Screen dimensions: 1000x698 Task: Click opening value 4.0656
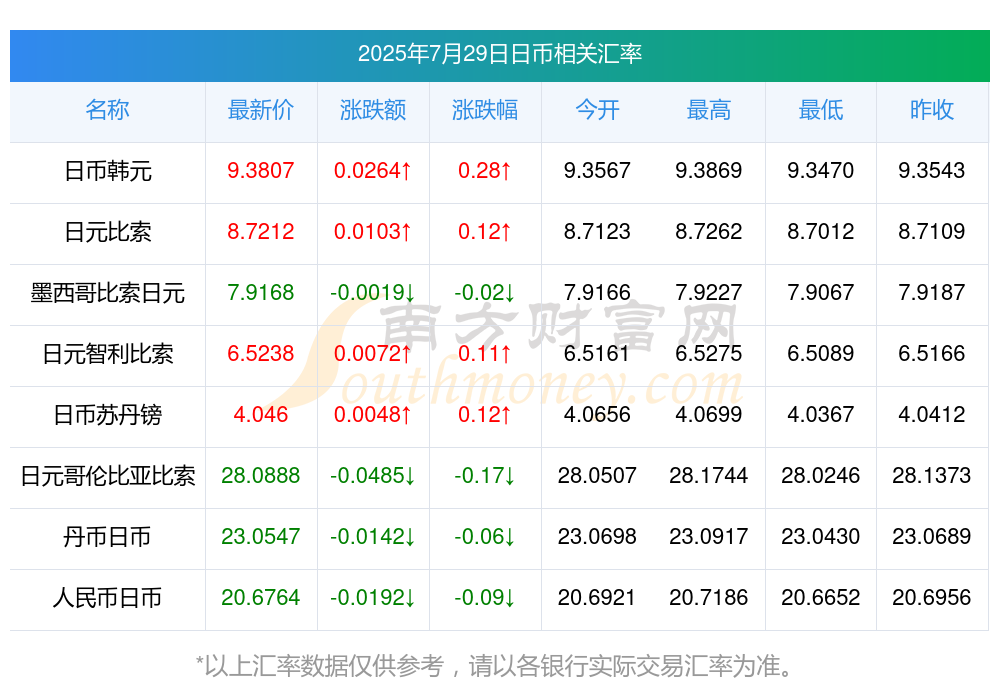(597, 415)
